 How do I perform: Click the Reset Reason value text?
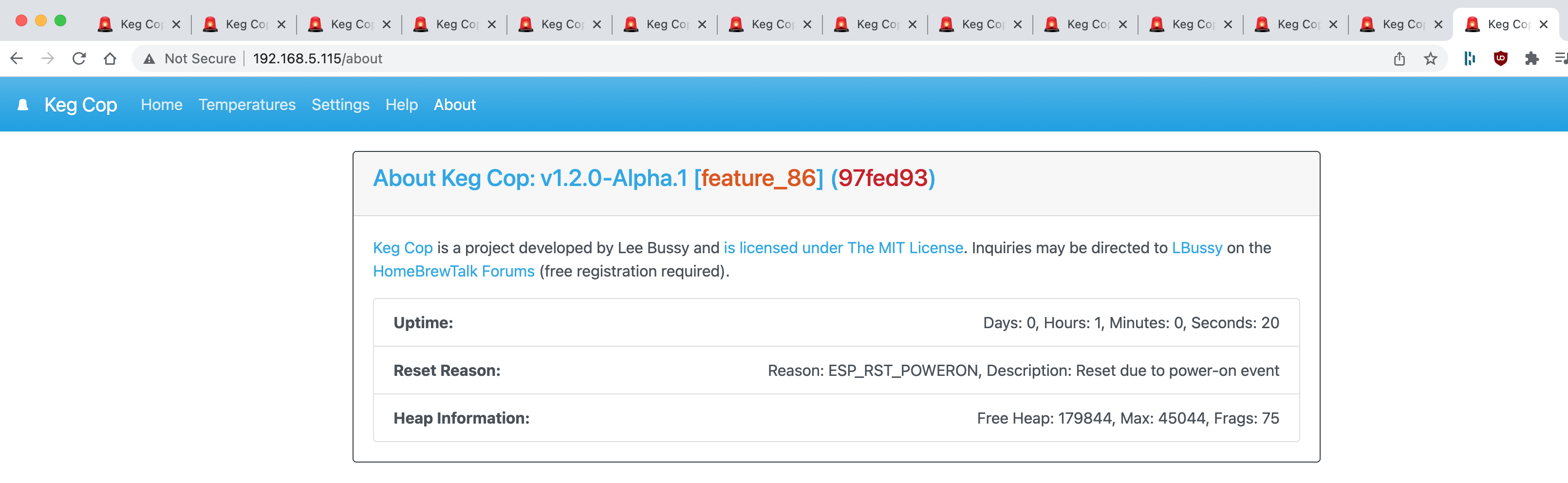tap(1023, 371)
